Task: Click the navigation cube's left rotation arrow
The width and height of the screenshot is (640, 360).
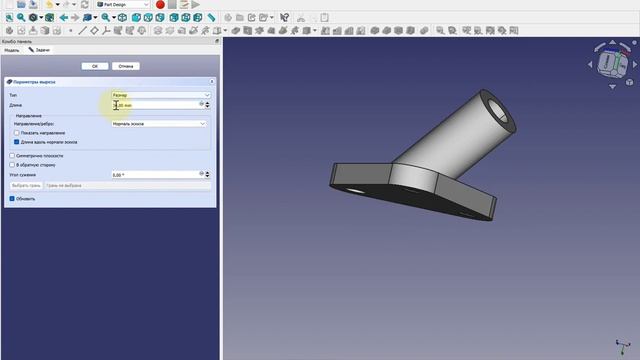Action: click(x=590, y=64)
